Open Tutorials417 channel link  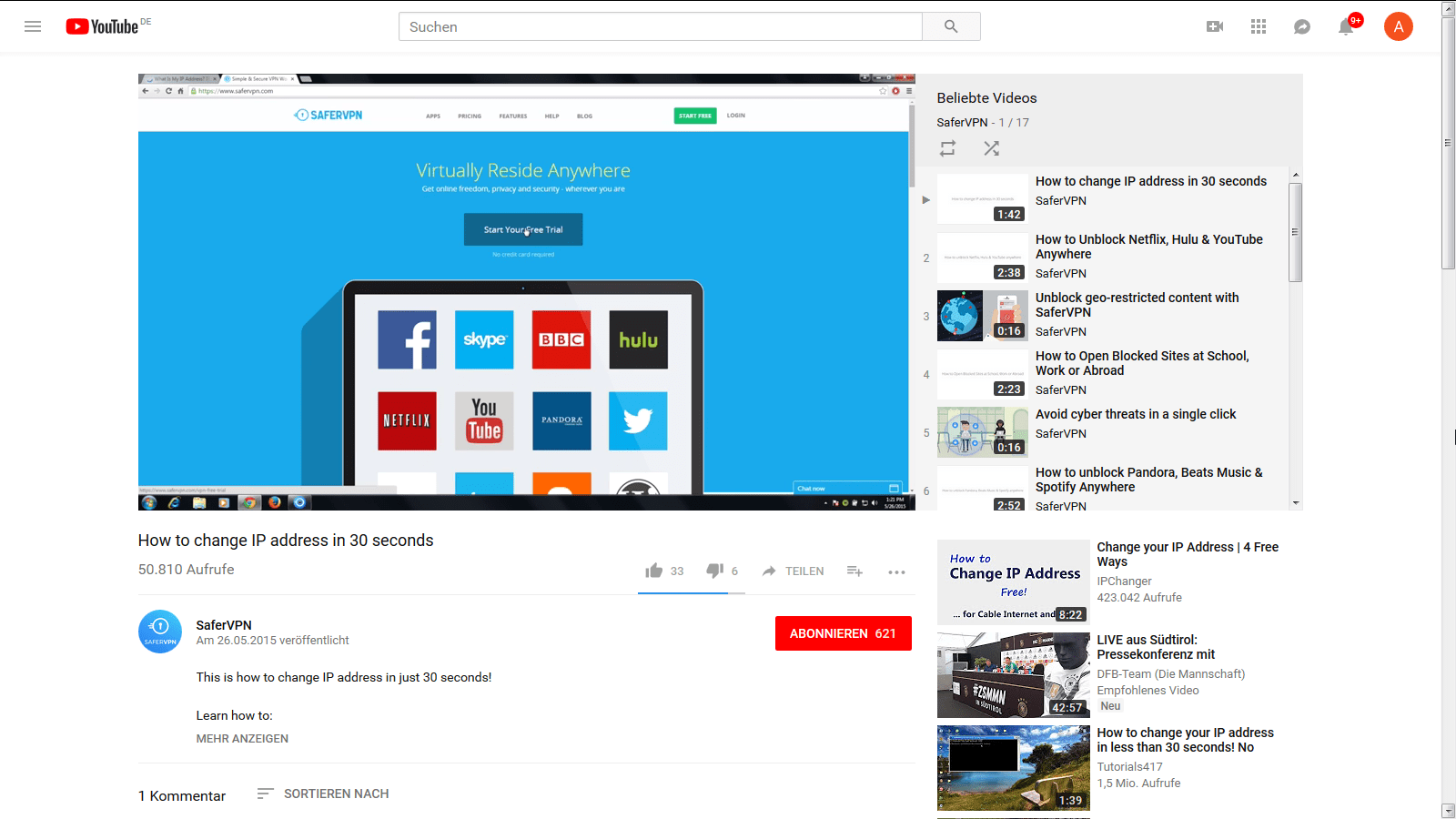1129,766
